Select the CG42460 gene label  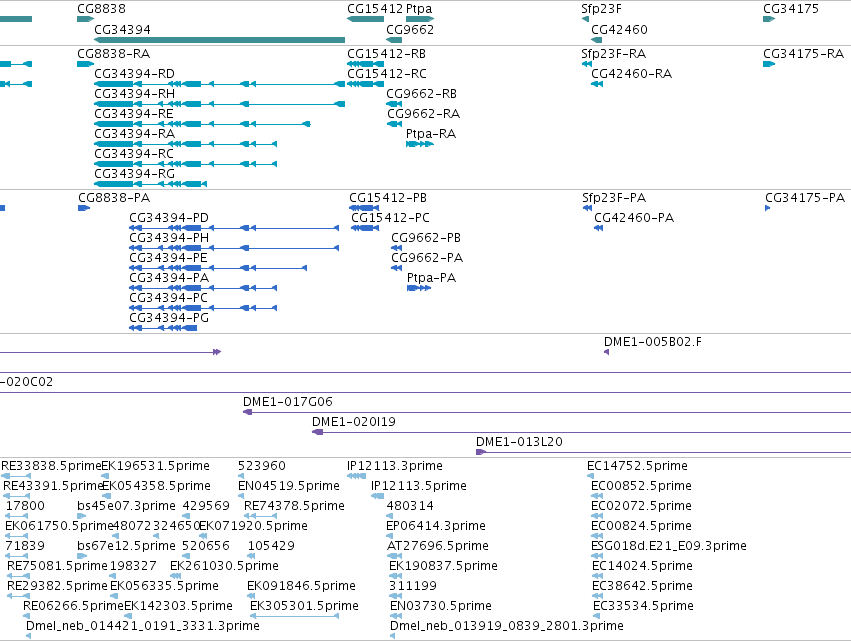point(619,29)
